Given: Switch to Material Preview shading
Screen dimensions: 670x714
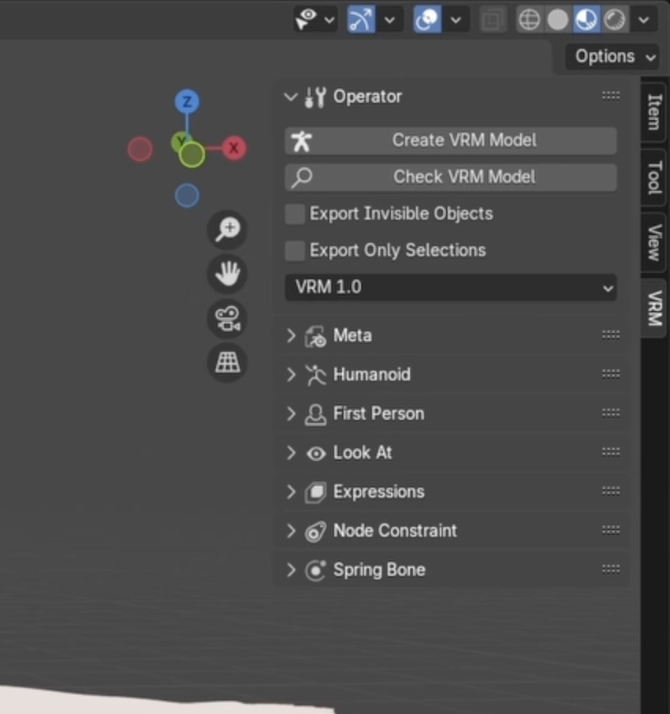Looking at the screenshot, I should (x=587, y=20).
